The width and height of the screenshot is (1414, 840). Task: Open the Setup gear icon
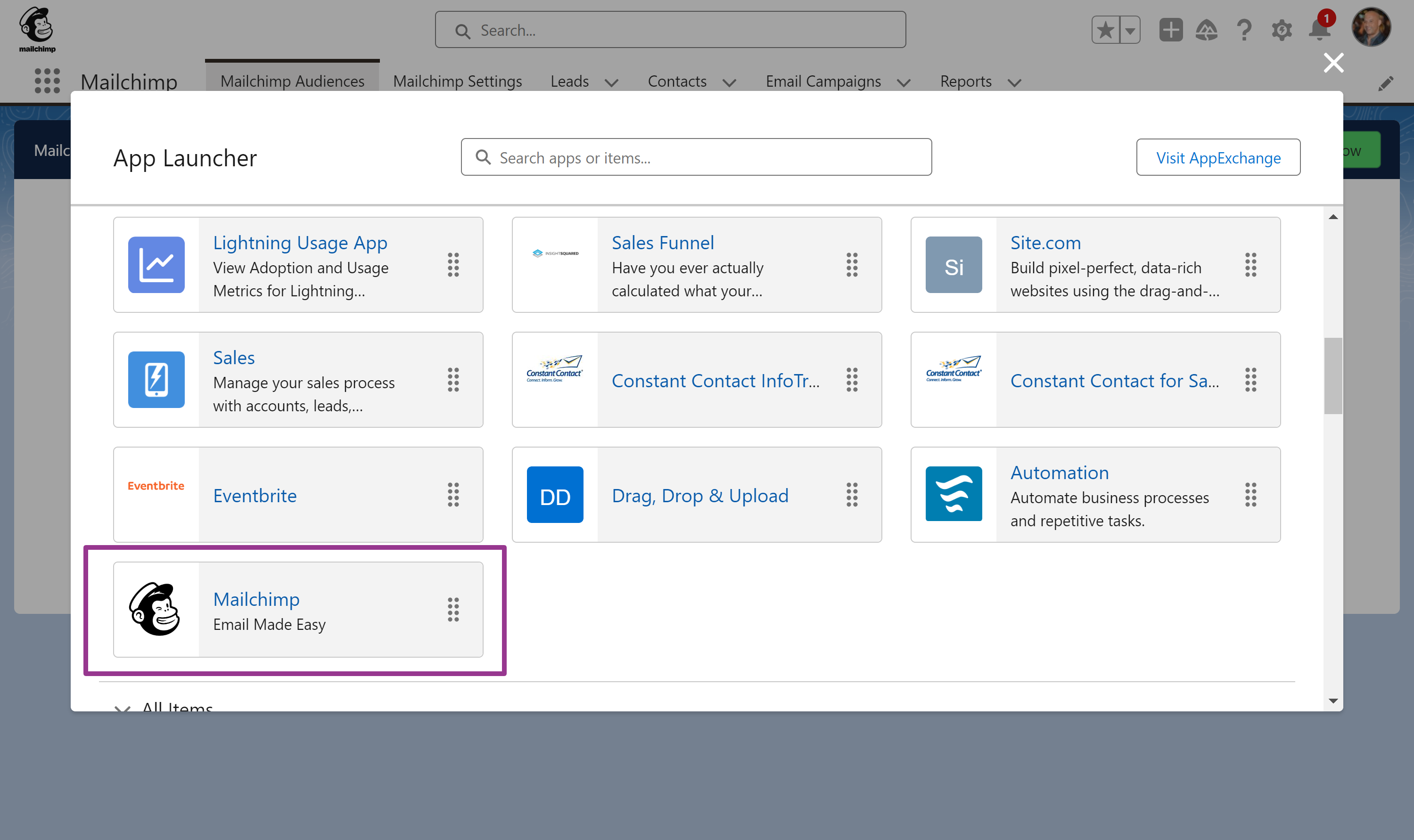1282,30
